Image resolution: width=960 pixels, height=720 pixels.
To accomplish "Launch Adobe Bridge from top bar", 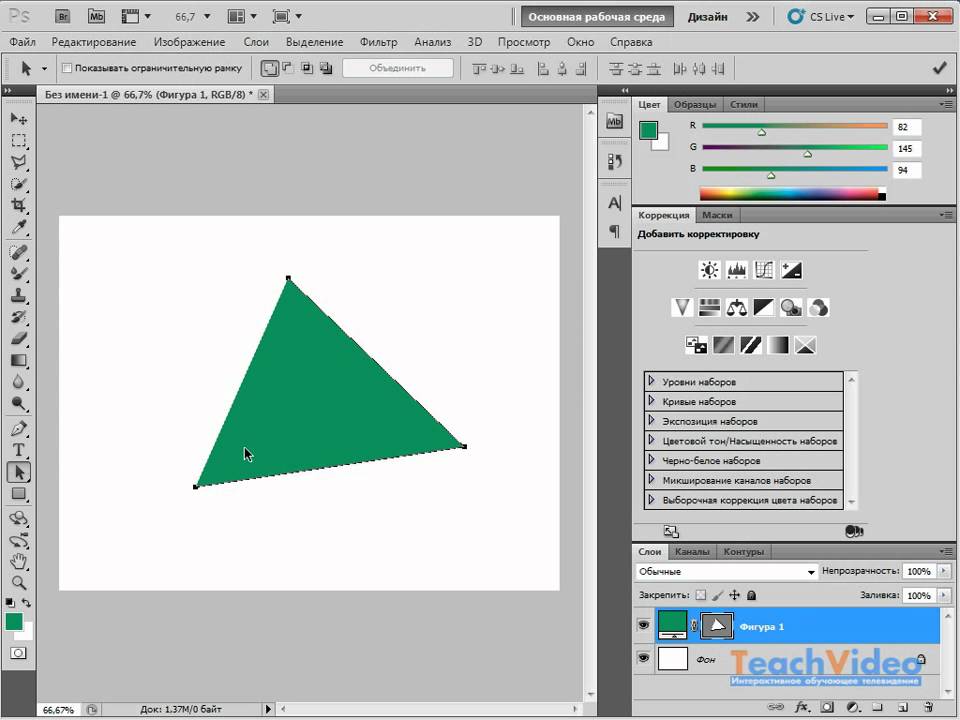I will tap(62, 17).
